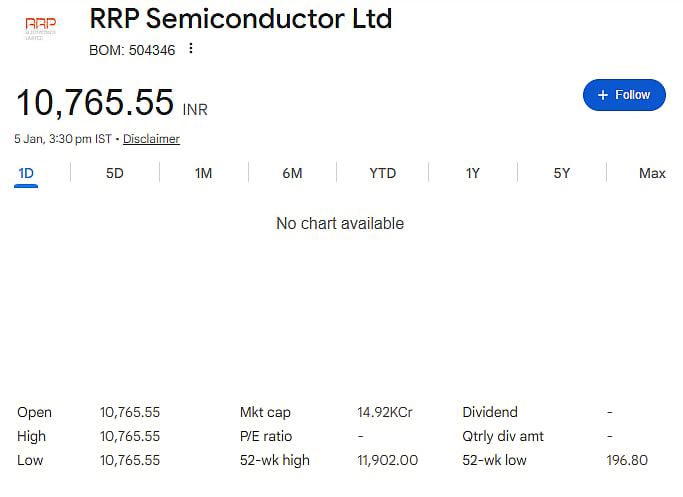This screenshot has width=683, height=497.
Task: Click the 52-wk high value 11,902.00
Action: tap(387, 460)
